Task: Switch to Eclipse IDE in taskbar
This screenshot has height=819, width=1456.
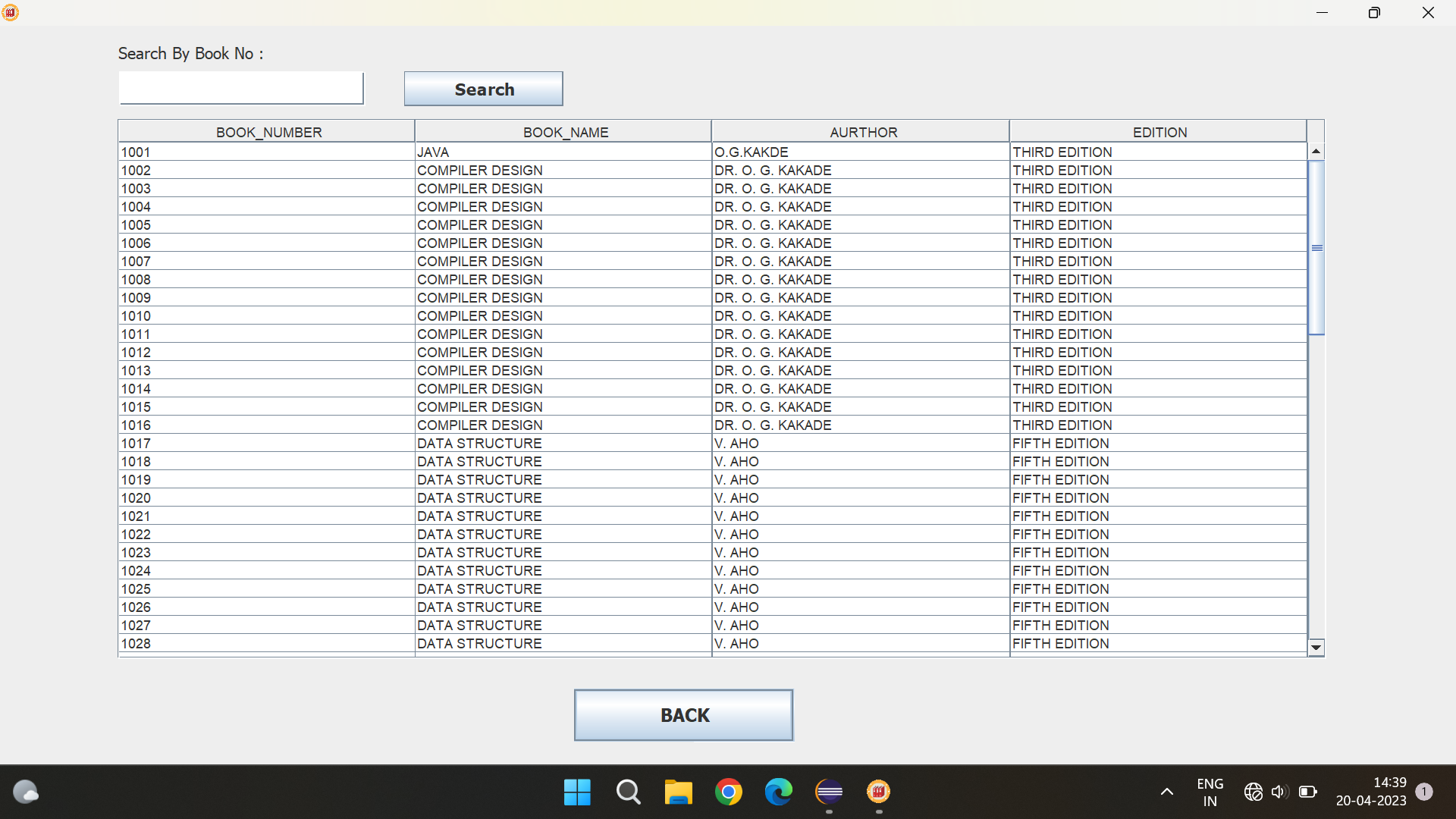Action: pos(829,792)
